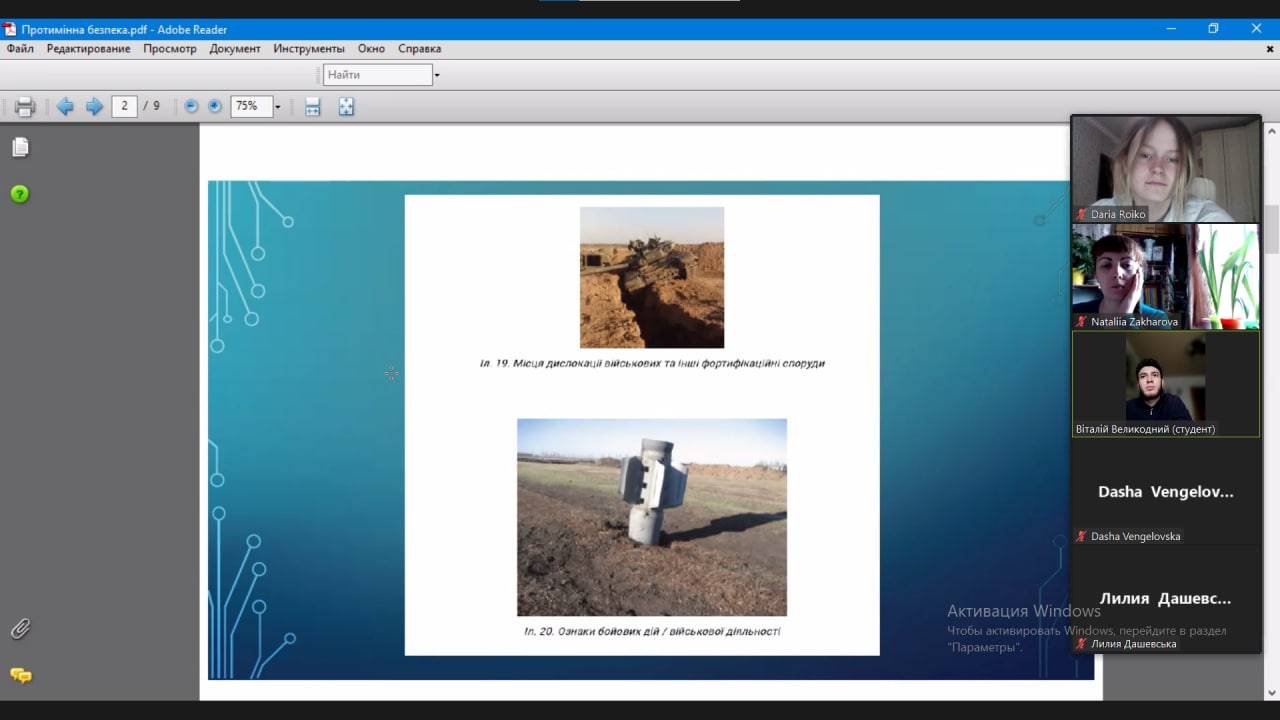Click the zoom in plus button
Screen dimensions: 1280x720
[215, 106]
